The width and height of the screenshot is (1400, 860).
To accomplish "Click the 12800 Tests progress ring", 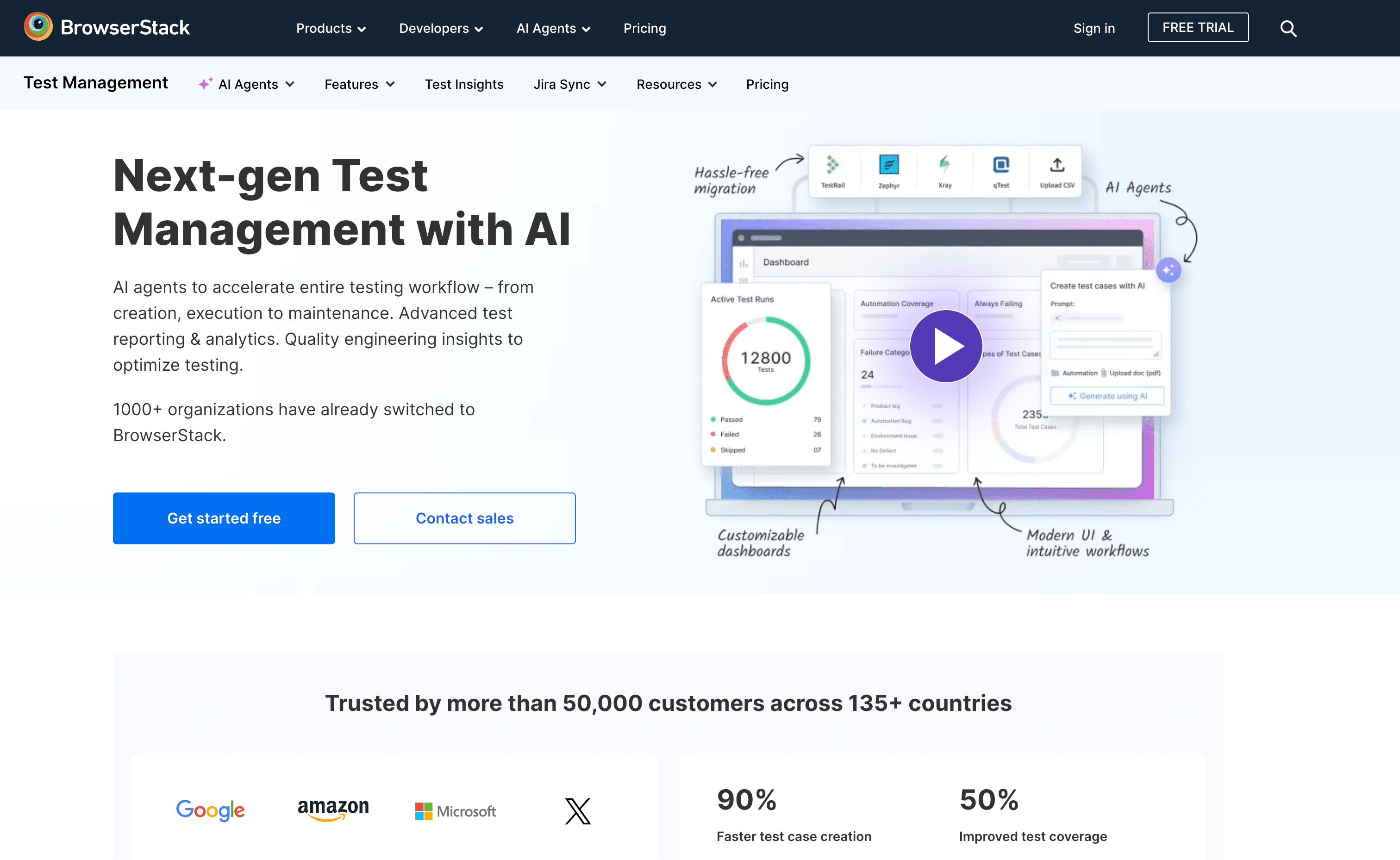I will pos(766,361).
